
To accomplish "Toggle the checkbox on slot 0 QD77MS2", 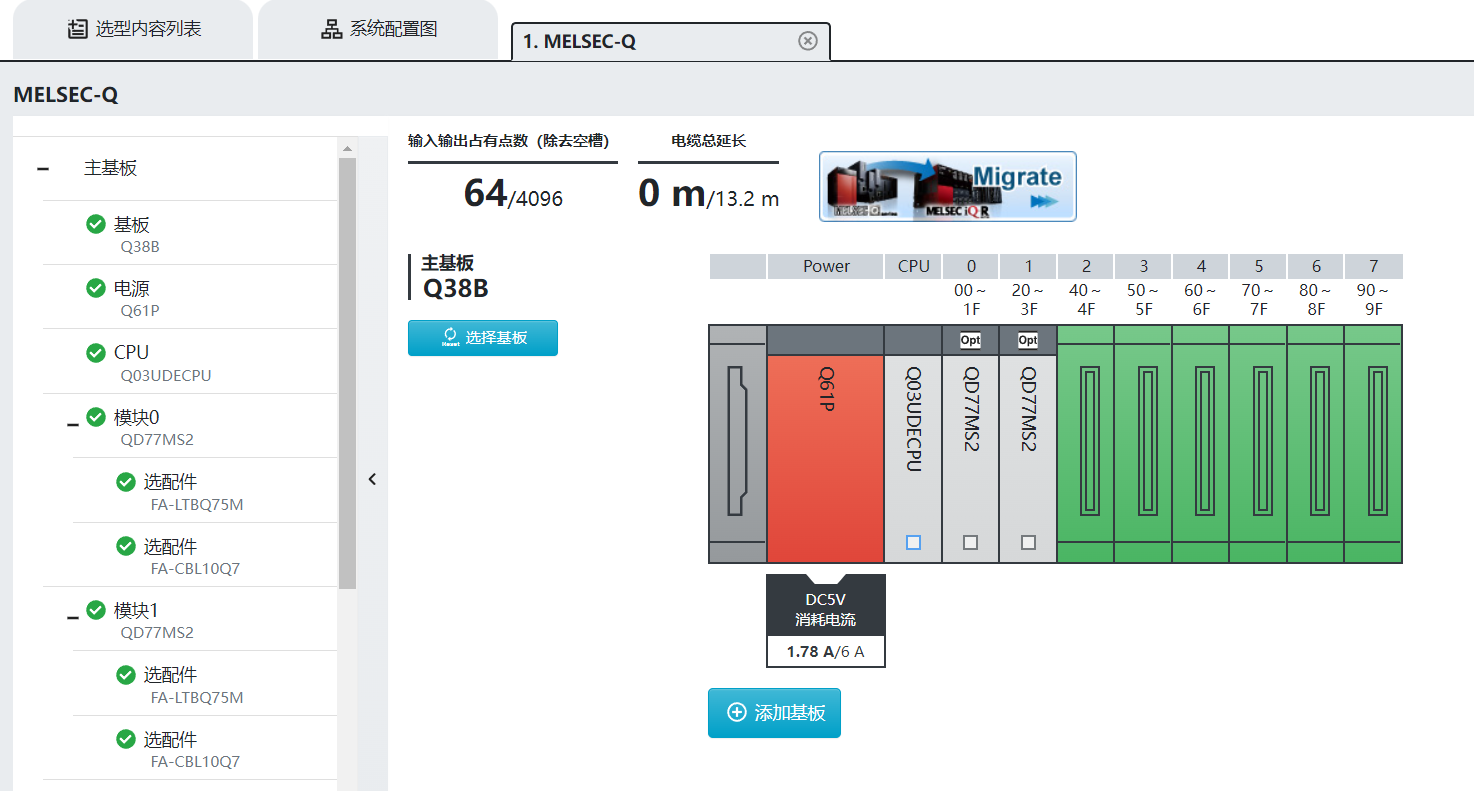I will point(970,543).
